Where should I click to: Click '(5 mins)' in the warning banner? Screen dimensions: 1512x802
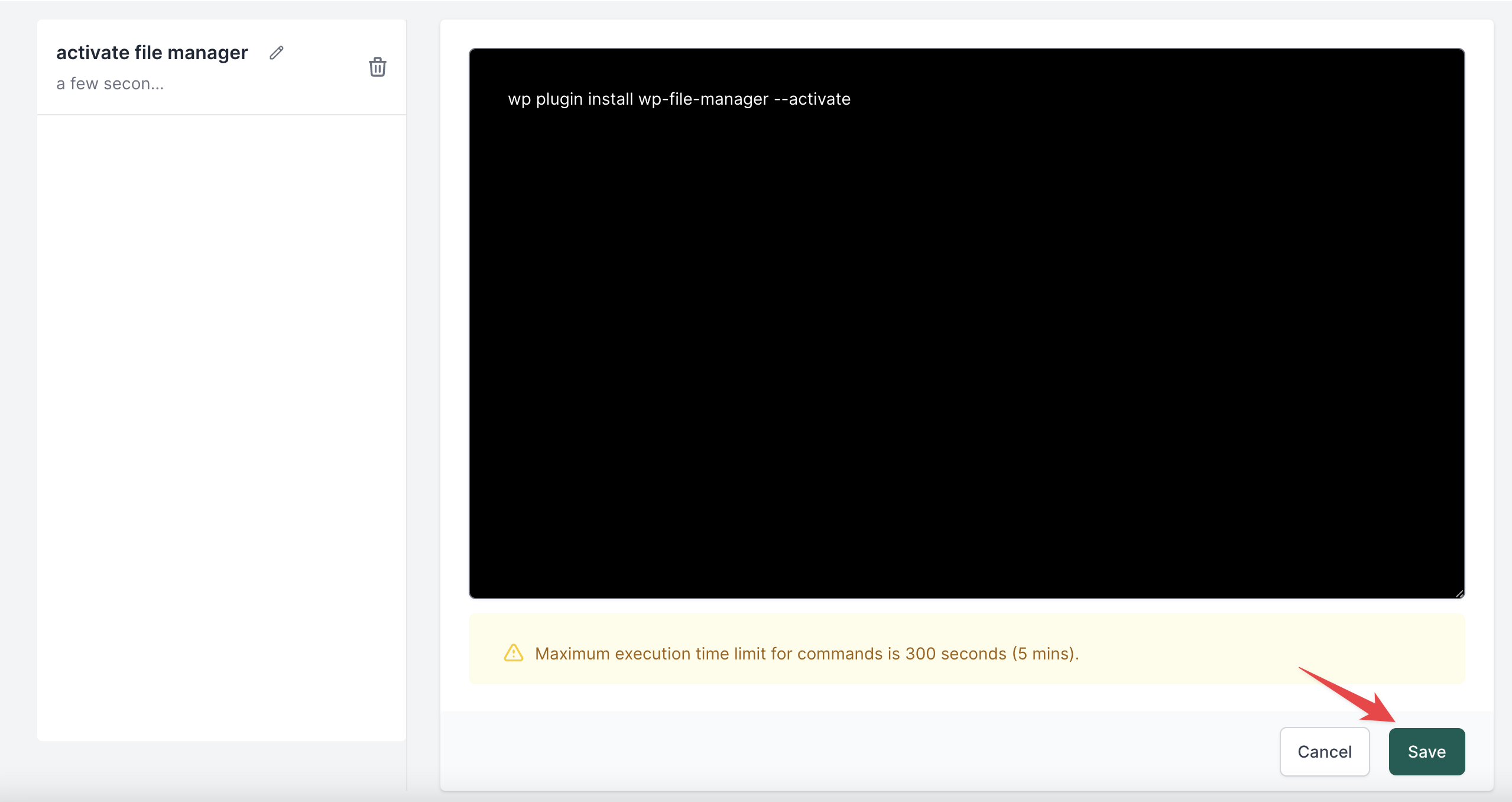1043,654
